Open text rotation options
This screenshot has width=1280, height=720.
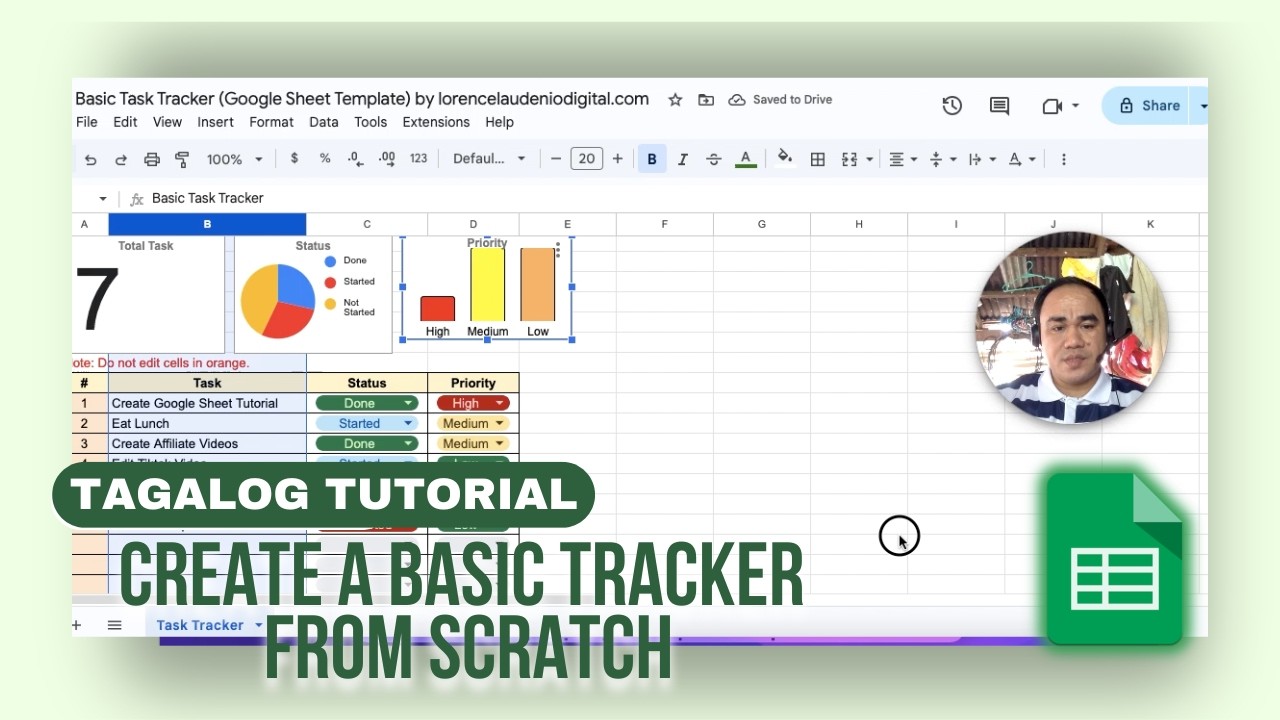click(x=1021, y=159)
